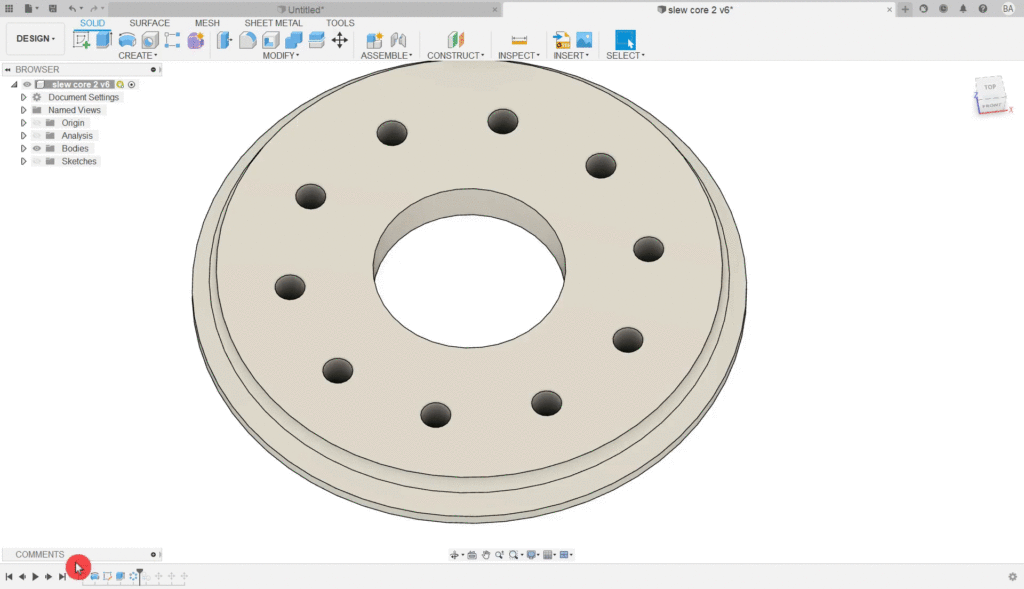The height and width of the screenshot is (589, 1024).
Task: Open the SELECT dropdown menu
Action: tap(626, 56)
